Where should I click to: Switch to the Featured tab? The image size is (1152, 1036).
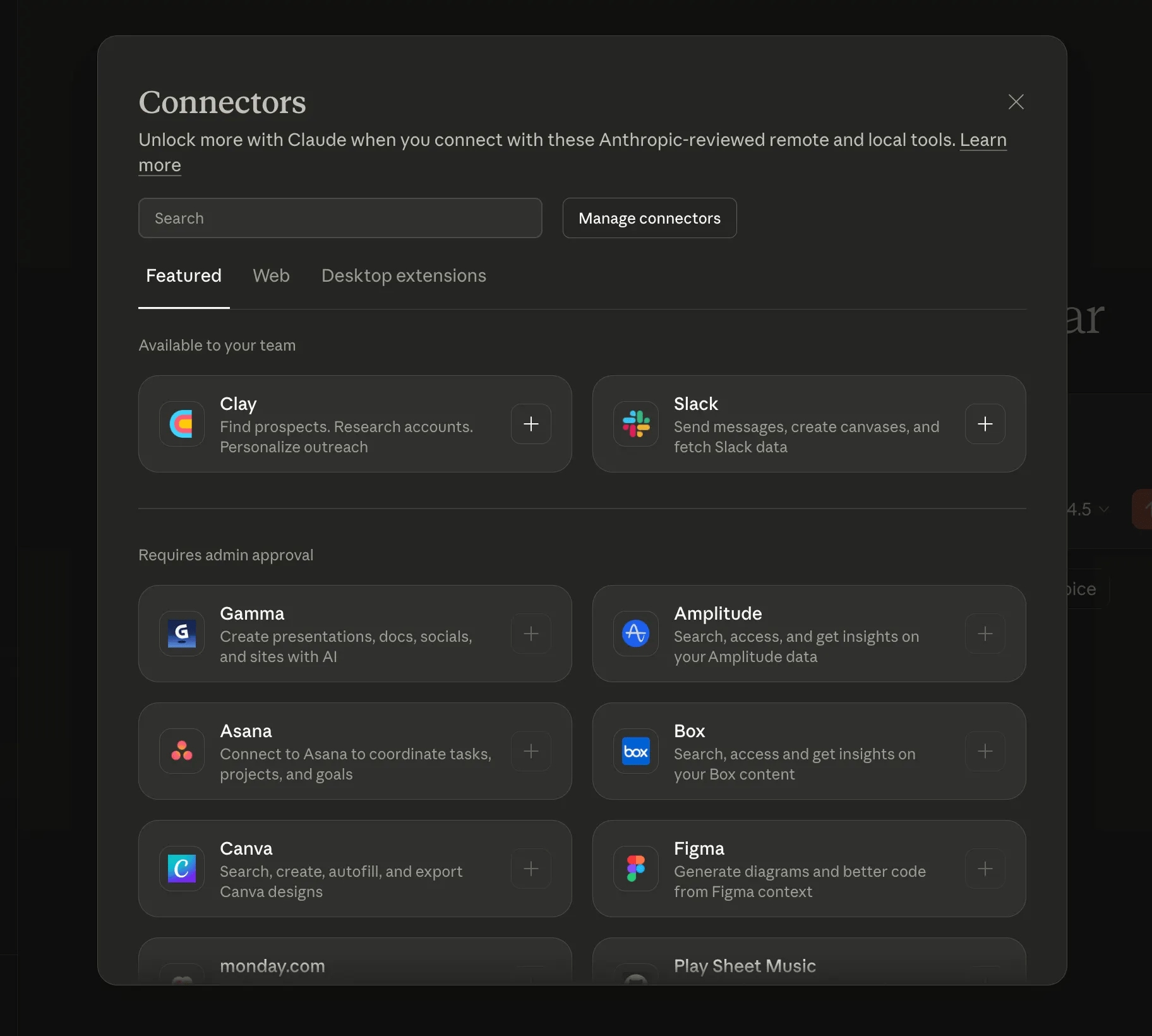point(184,276)
